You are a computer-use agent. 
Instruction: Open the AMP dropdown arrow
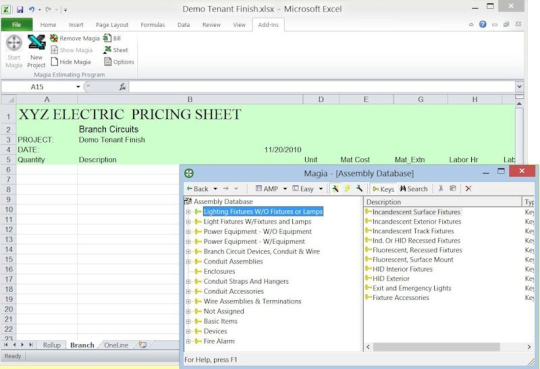(285, 189)
